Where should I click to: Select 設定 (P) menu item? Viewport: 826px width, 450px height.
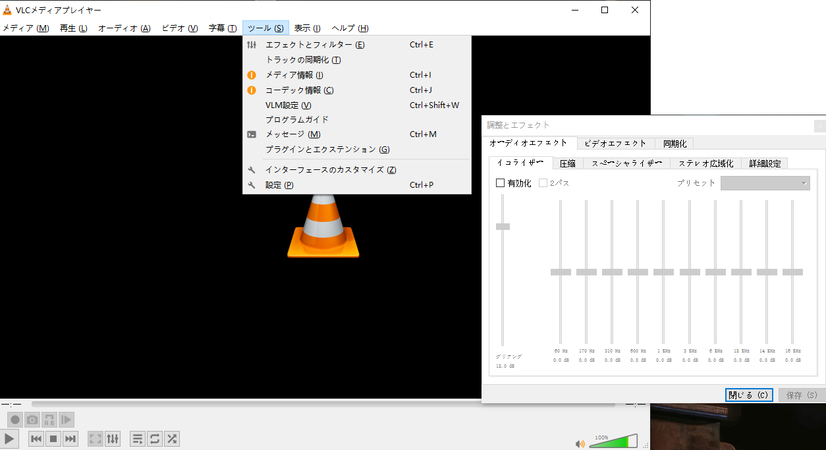[x=357, y=185]
